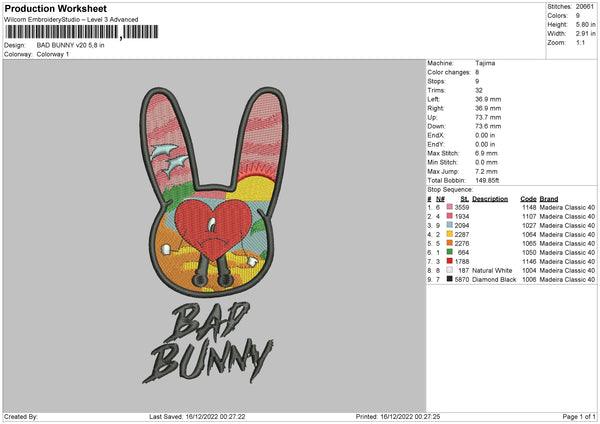Click the 'Code' column header

528,199
